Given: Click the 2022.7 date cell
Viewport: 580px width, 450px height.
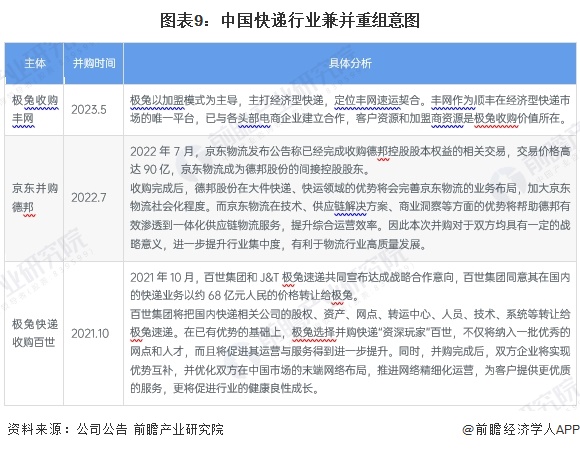Looking at the screenshot, I should (89, 198).
